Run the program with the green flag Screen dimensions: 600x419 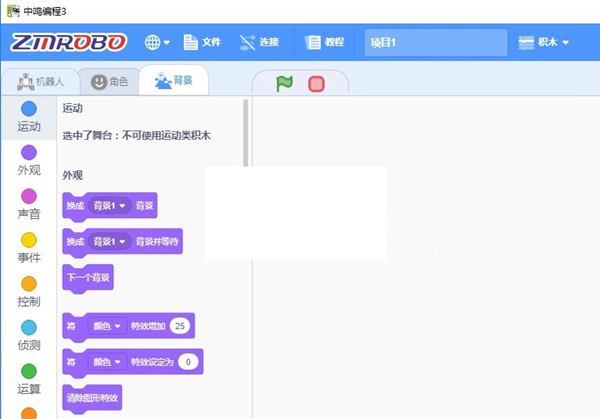(284, 83)
